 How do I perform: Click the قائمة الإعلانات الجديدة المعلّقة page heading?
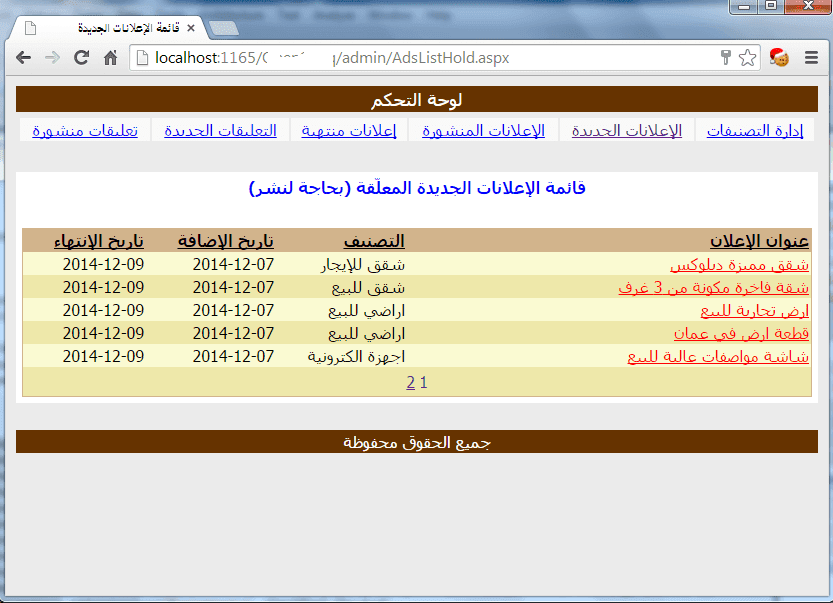tap(417, 188)
